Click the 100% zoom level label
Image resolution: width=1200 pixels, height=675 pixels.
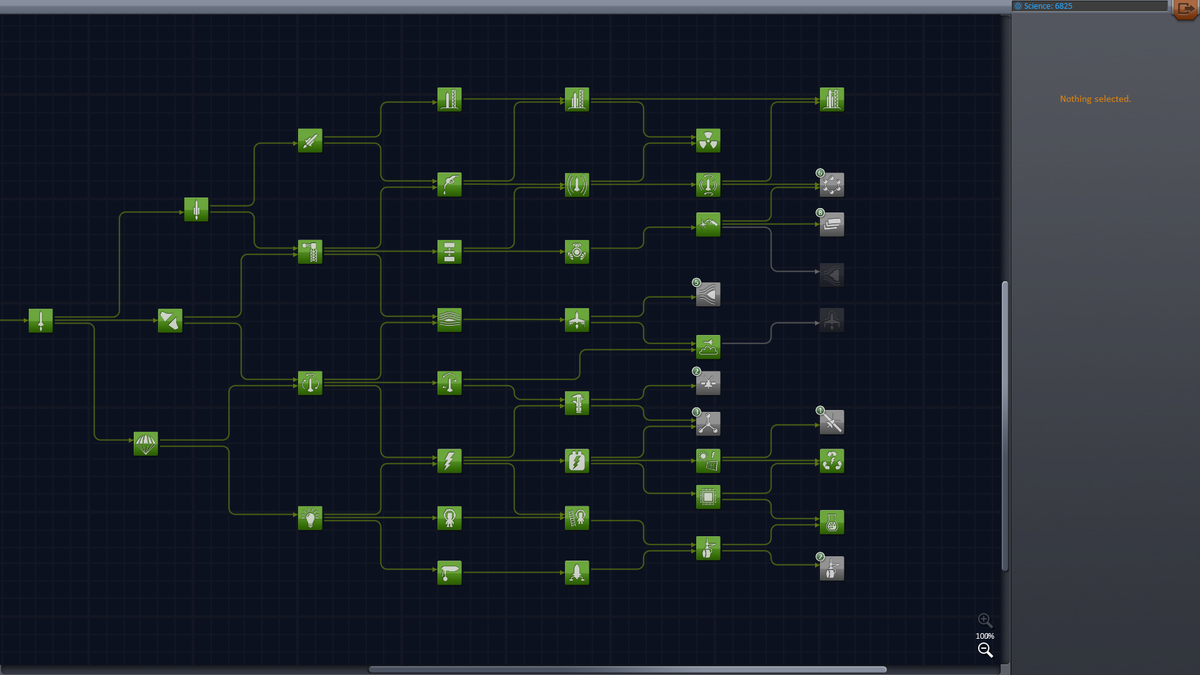pos(985,636)
